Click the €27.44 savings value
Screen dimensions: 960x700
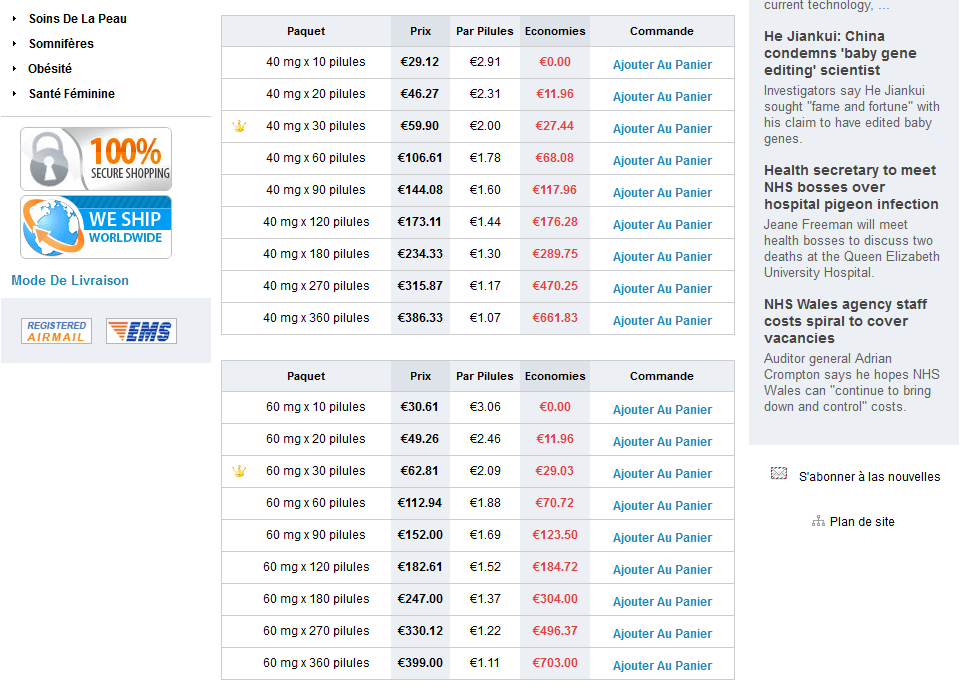point(555,126)
